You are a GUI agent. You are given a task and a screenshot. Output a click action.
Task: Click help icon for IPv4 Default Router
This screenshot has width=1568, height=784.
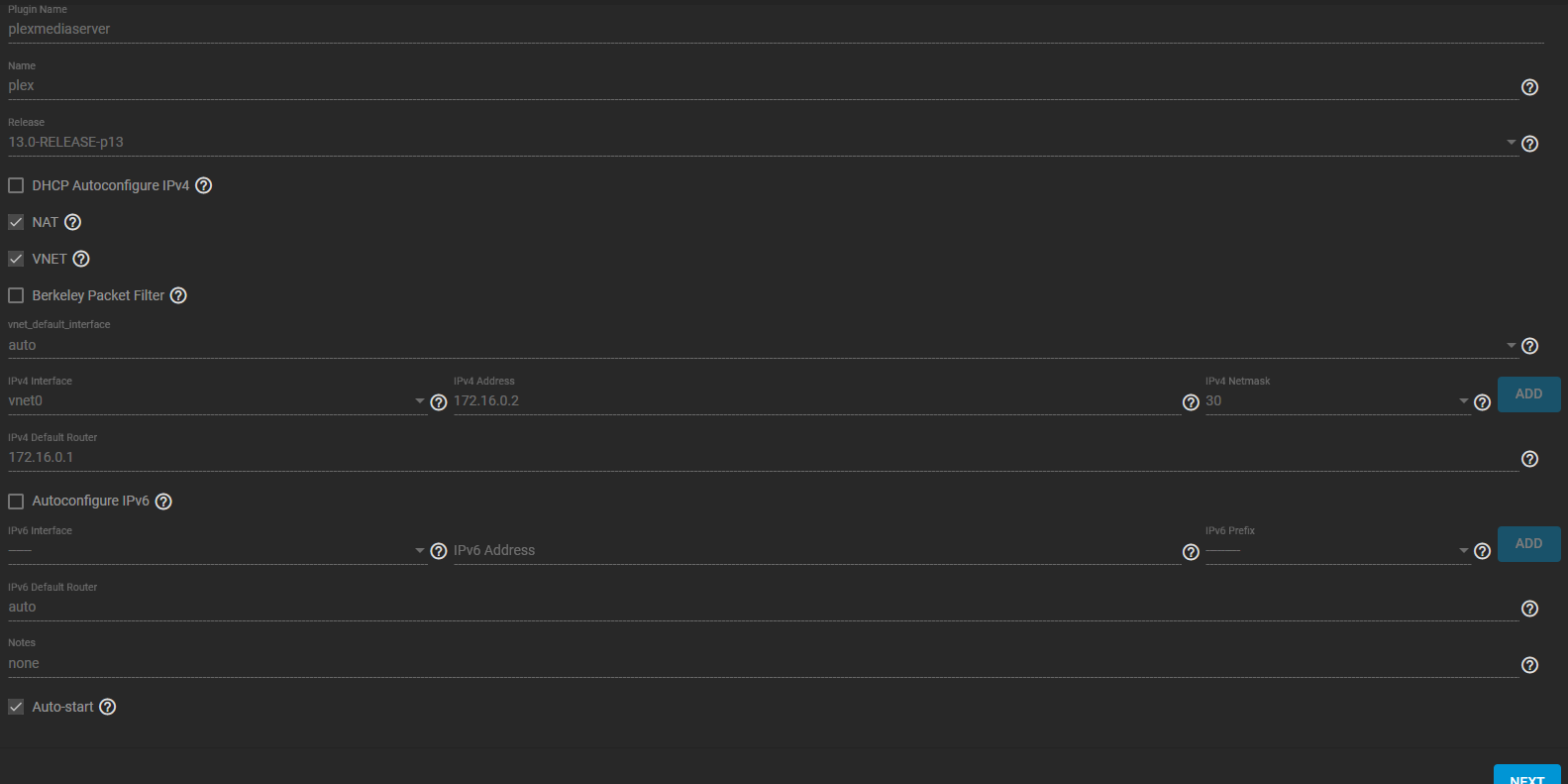coord(1529,459)
